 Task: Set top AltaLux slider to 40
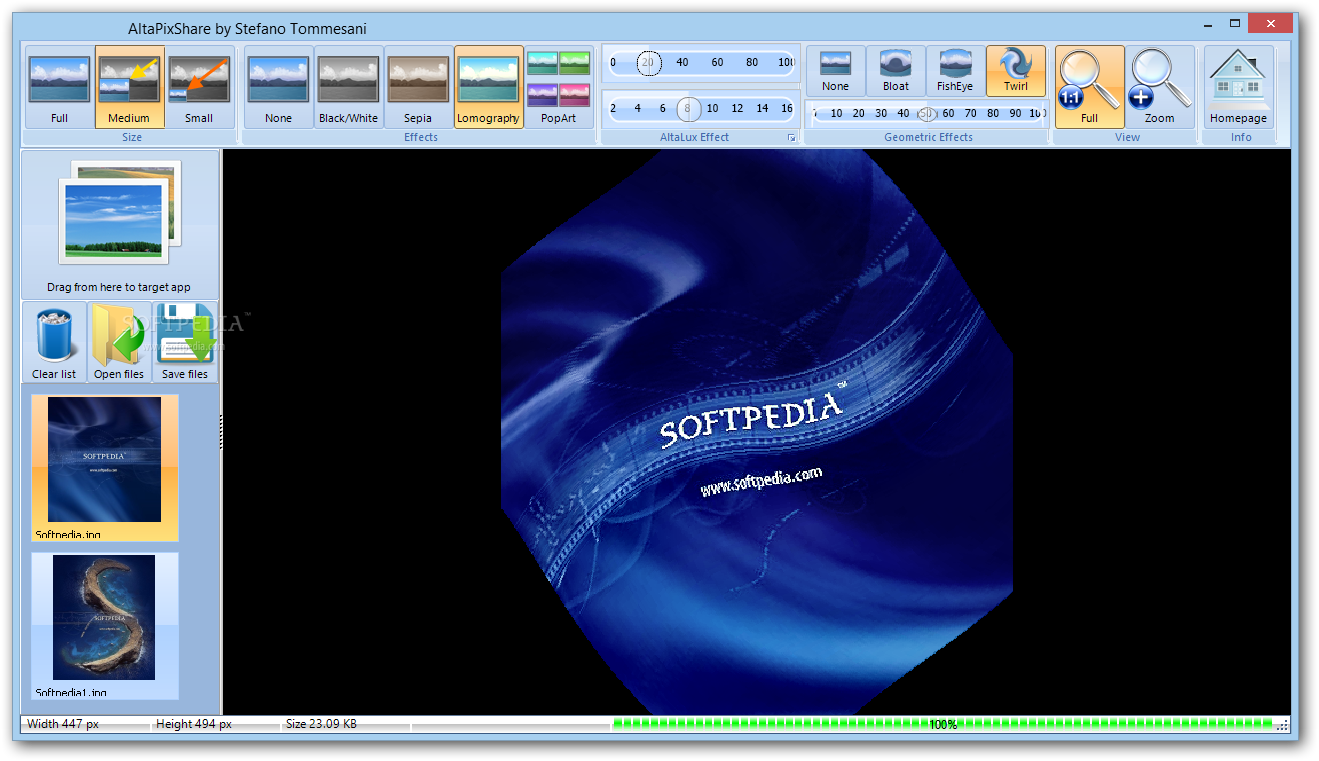pos(682,62)
